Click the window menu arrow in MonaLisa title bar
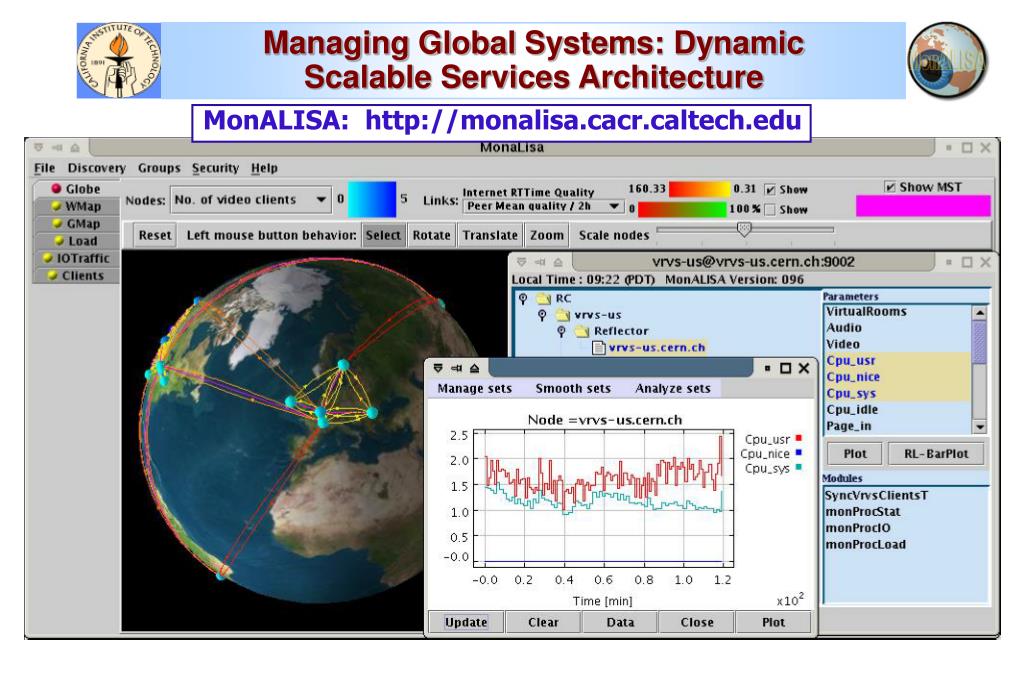 point(39,148)
